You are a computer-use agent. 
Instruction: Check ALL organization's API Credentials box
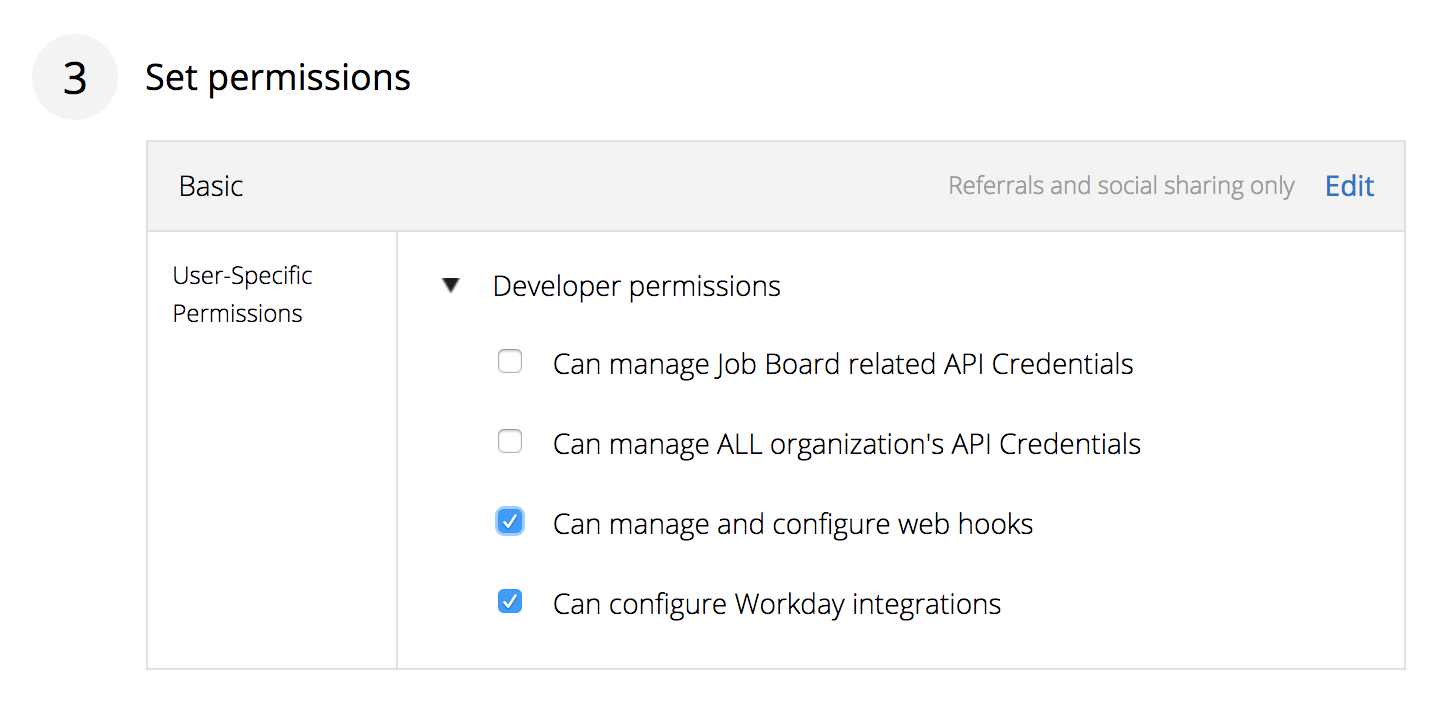pyautogui.click(x=510, y=441)
